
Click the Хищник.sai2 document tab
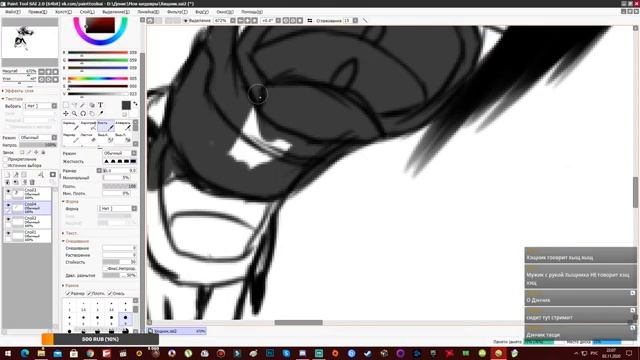click(177, 331)
